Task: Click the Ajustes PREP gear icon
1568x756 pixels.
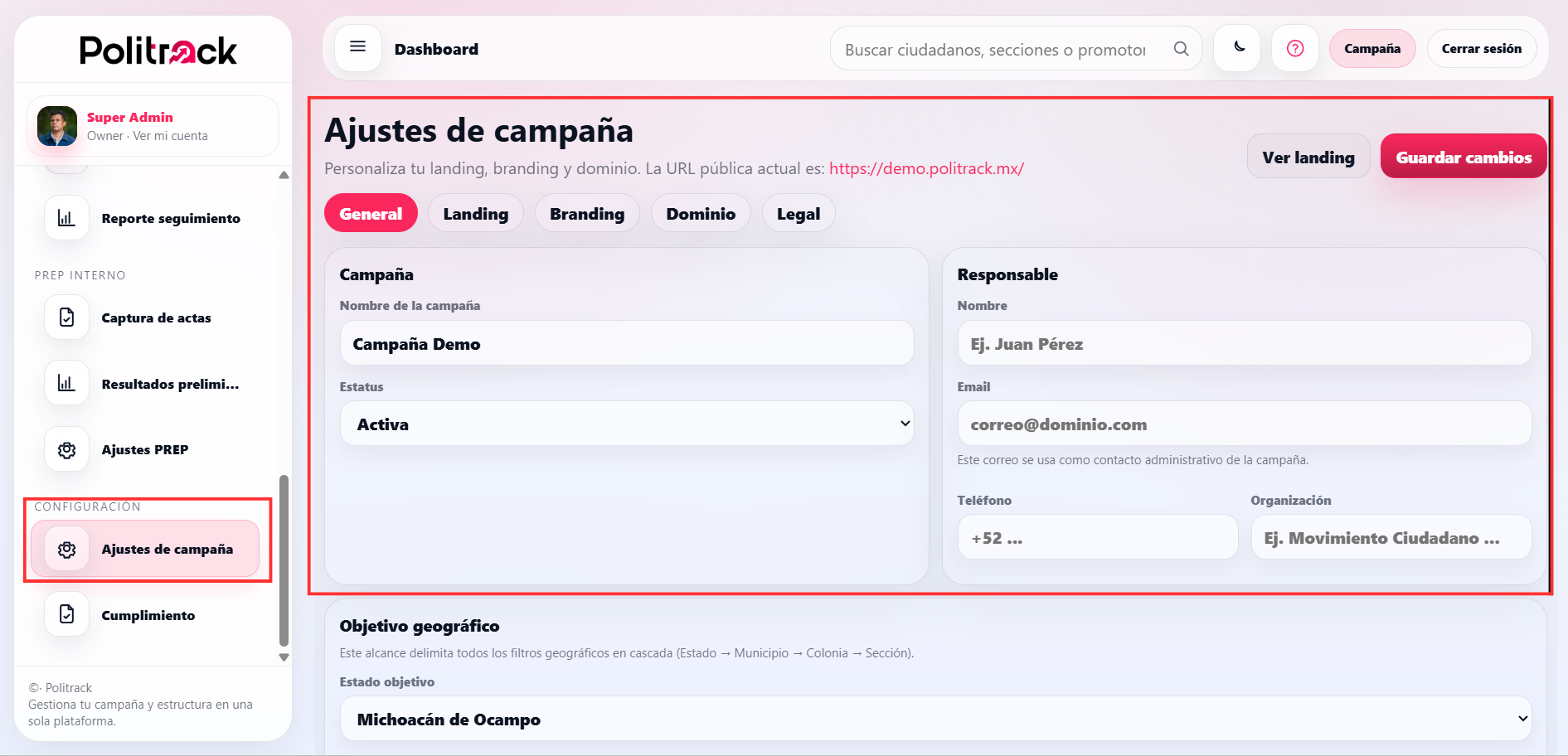Action: [x=66, y=448]
